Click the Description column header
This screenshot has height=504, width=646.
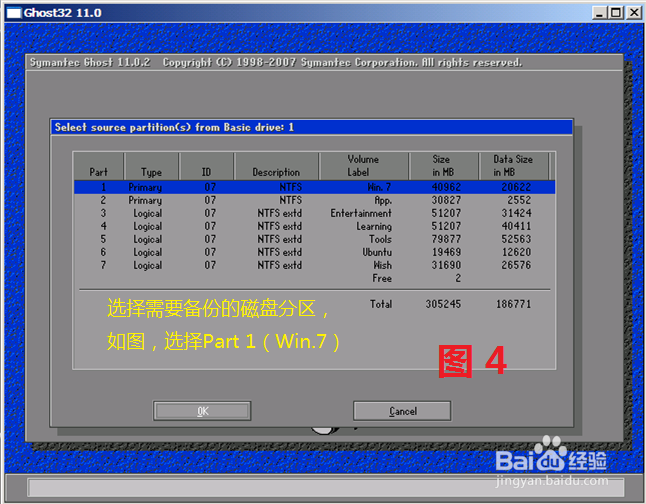pos(276,166)
